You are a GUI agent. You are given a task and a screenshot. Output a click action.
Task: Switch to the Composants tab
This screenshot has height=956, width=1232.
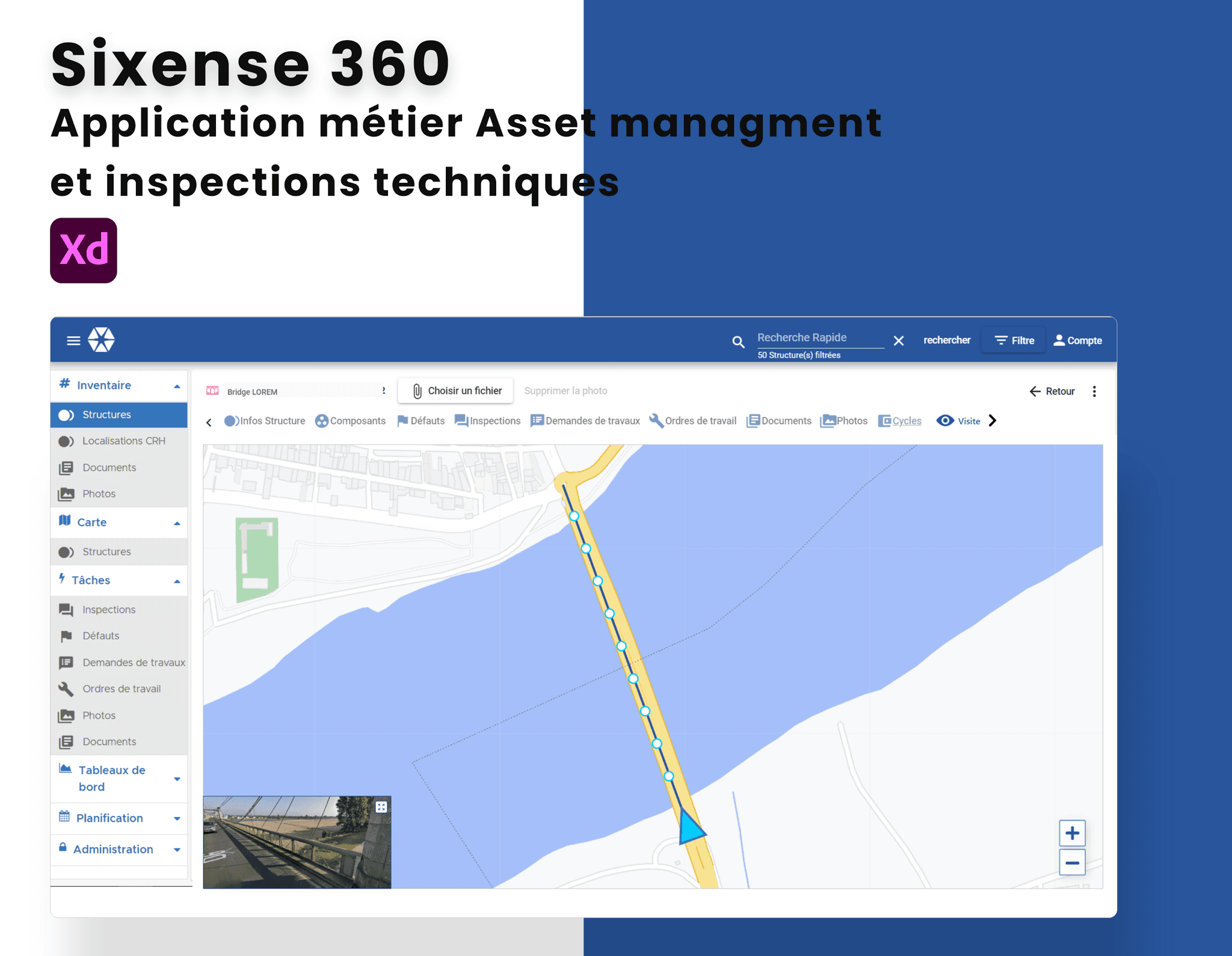(x=351, y=421)
